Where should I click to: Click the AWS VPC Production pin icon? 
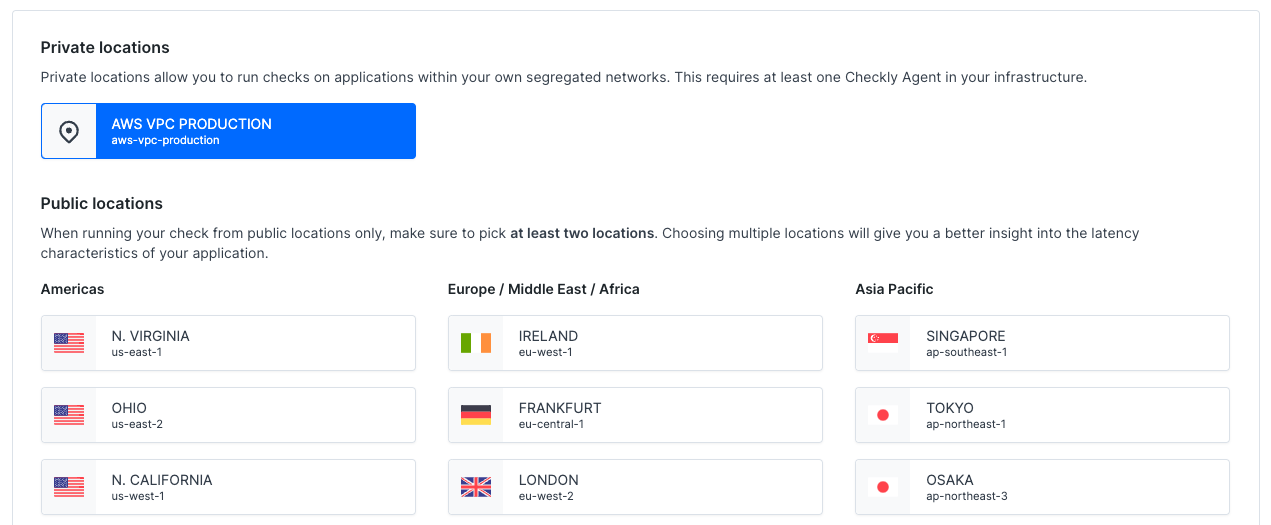pyautogui.click(x=69, y=131)
